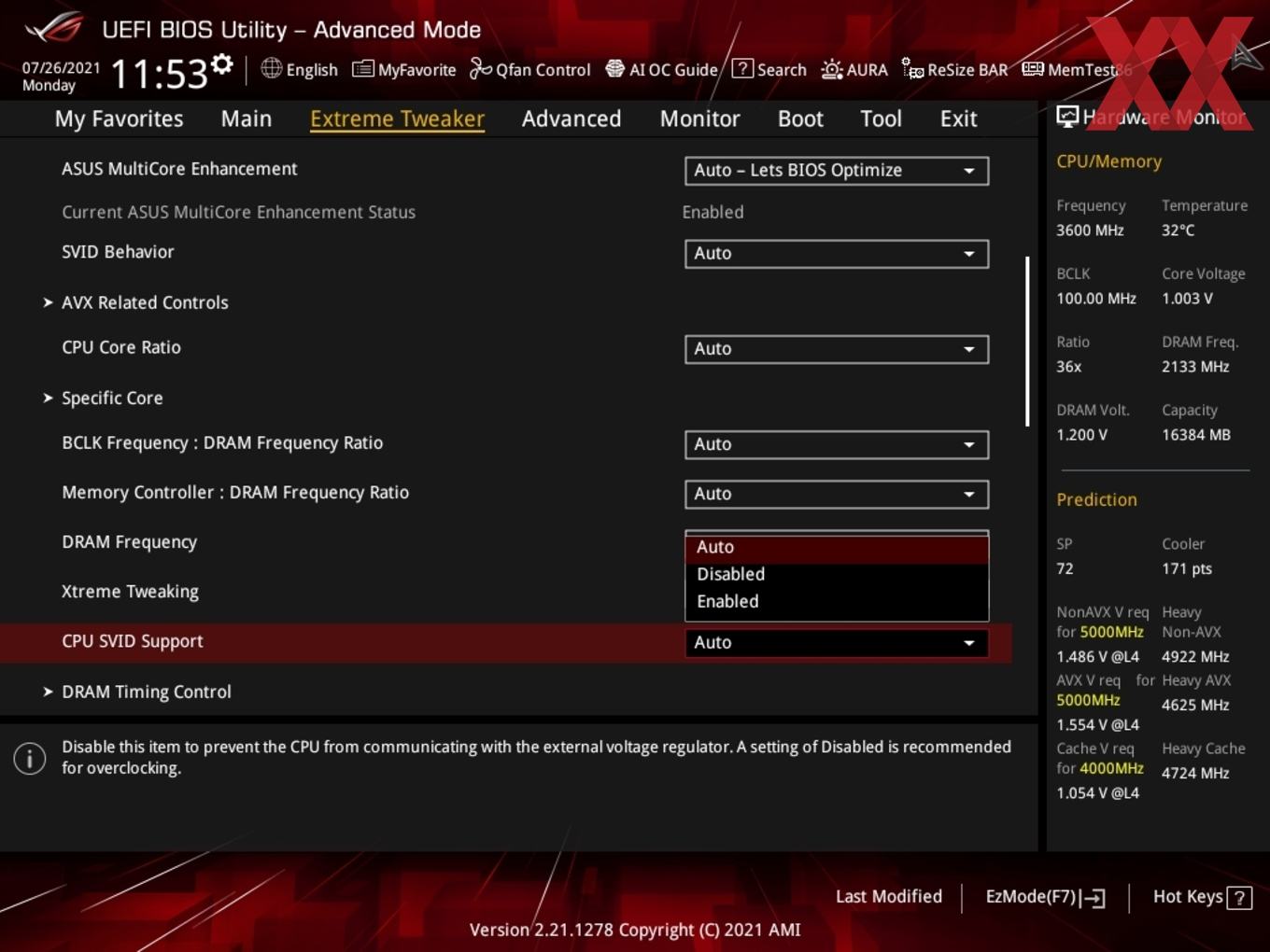1270x952 pixels.
Task: Click the SP value 72
Action: pos(1065,568)
